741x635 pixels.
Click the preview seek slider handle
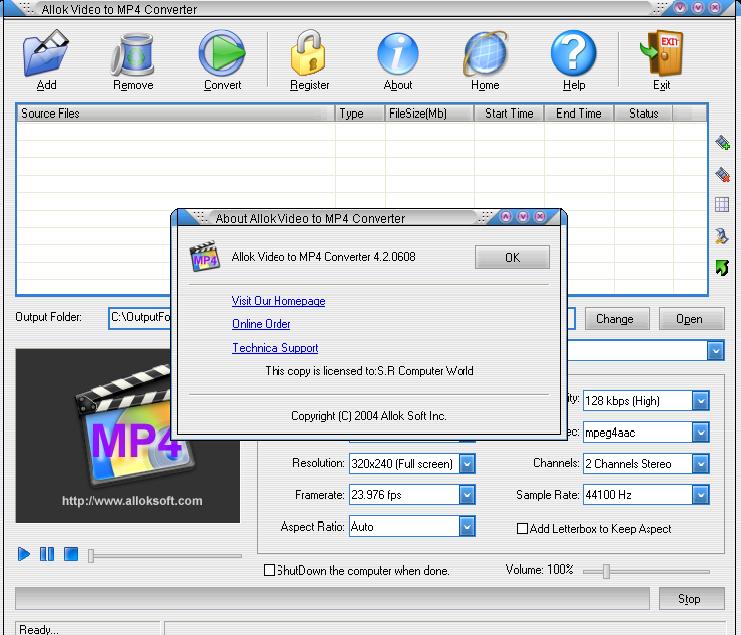[91, 555]
